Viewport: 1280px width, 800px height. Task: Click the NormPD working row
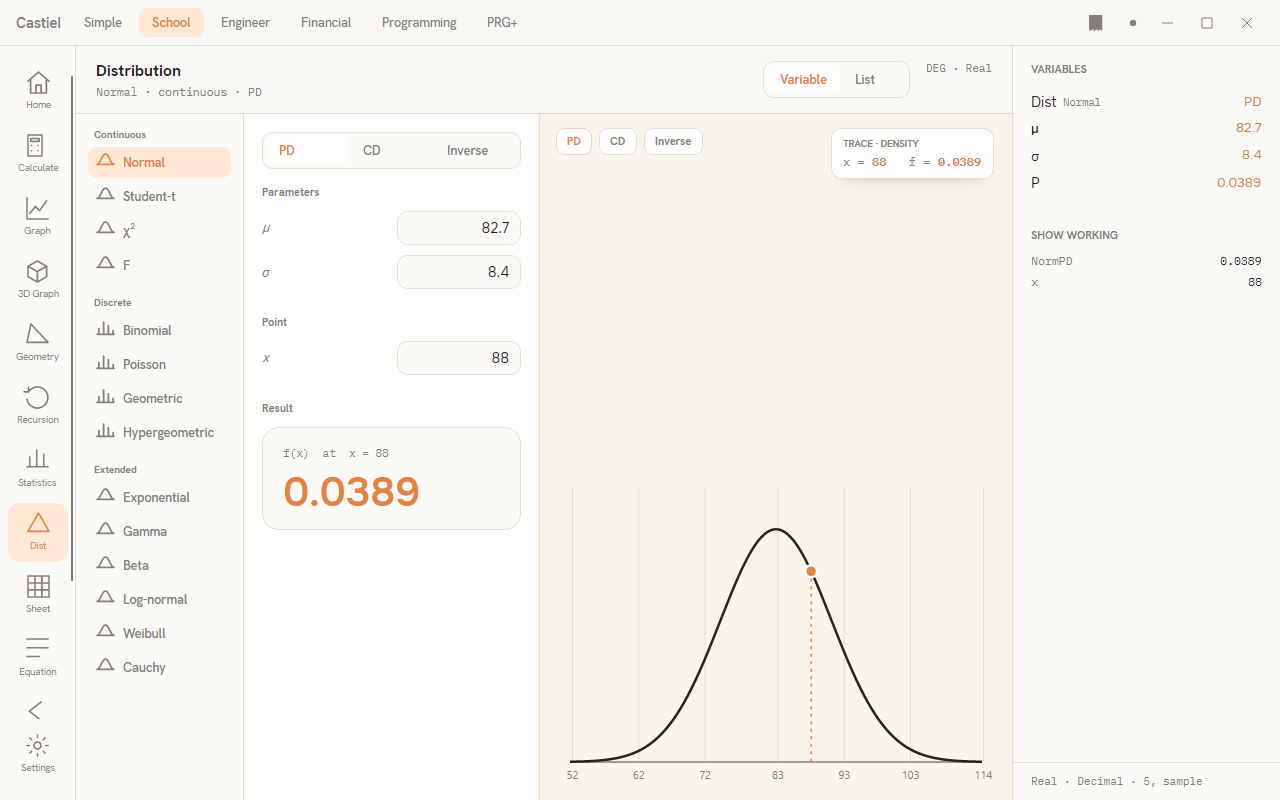1146,261
